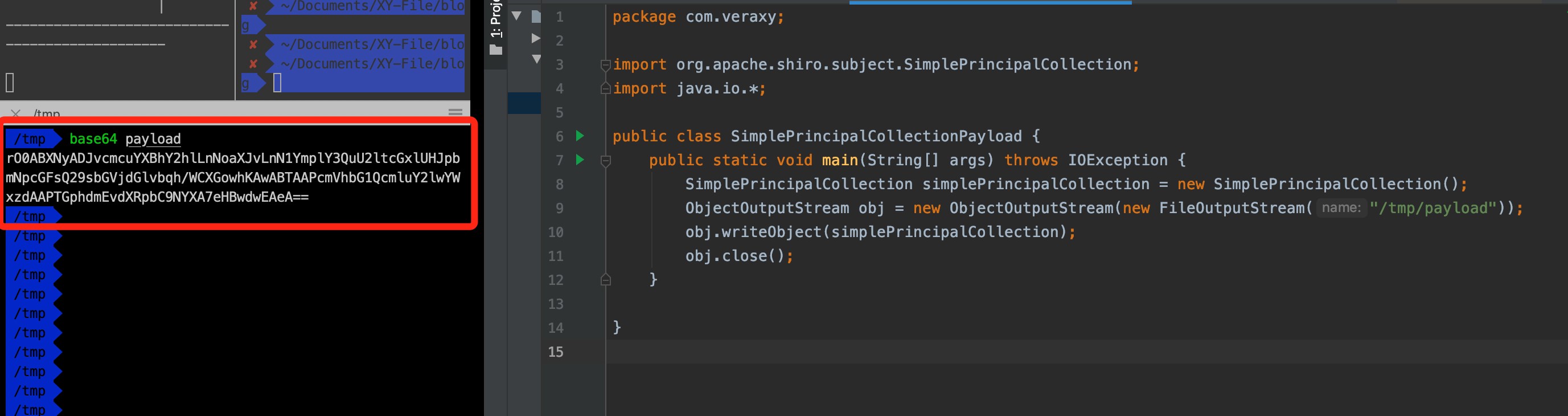Expand the collapsed node in project tree

pos(536,38)
